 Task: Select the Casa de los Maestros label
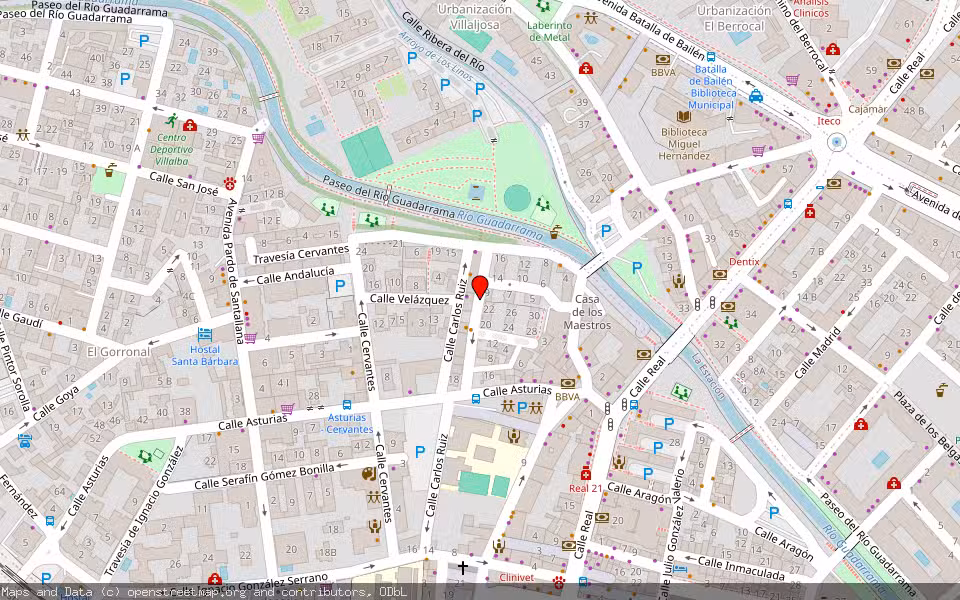click(x=587, y=312)
